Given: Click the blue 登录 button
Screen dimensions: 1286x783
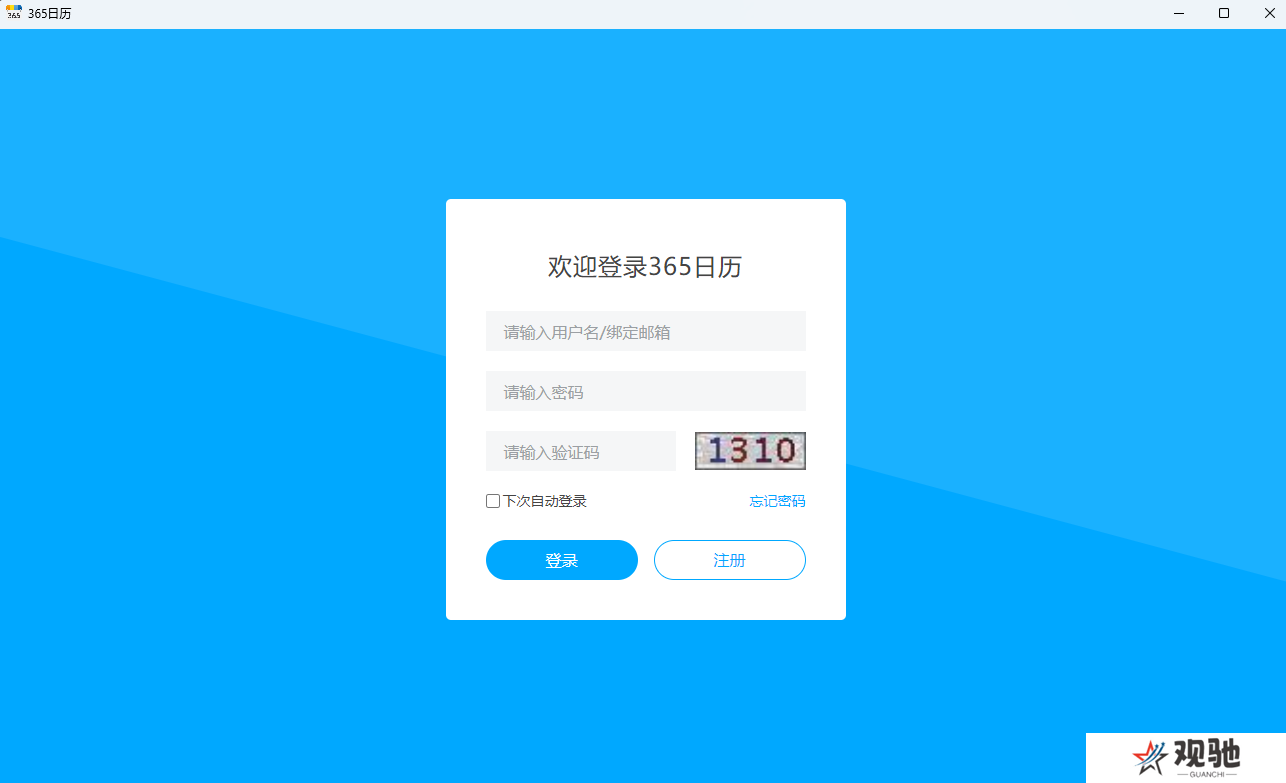Looking at the screenshot, I should click(562, 560).
